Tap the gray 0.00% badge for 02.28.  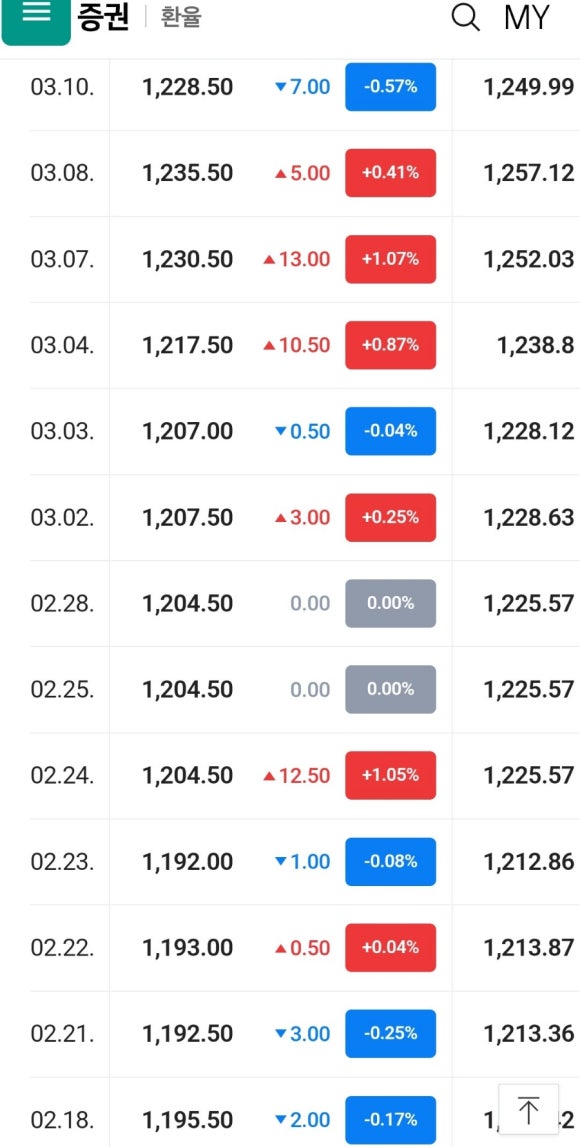click(391, 603)
